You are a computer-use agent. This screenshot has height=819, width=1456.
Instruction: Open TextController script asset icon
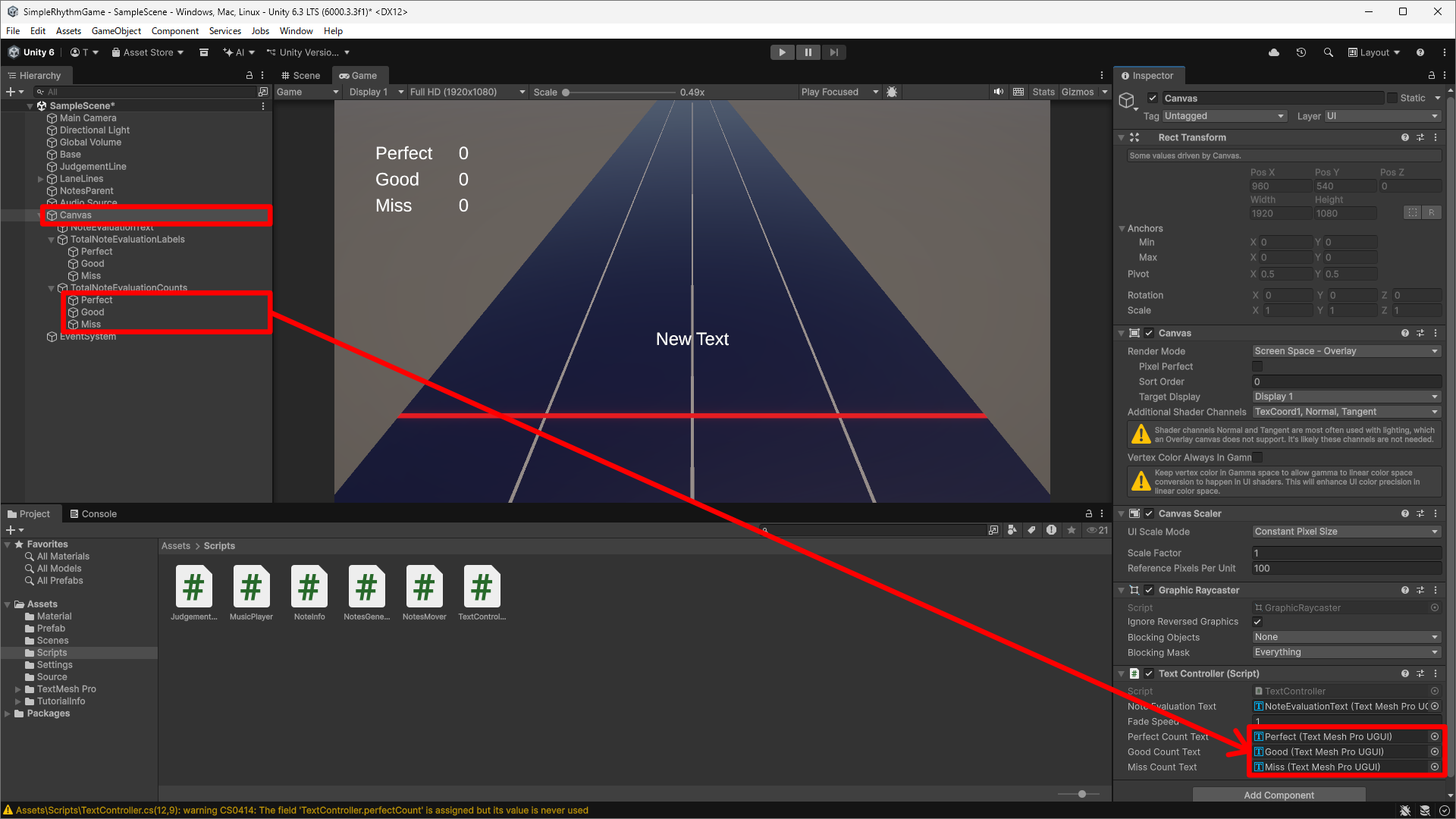pos(482,587)
